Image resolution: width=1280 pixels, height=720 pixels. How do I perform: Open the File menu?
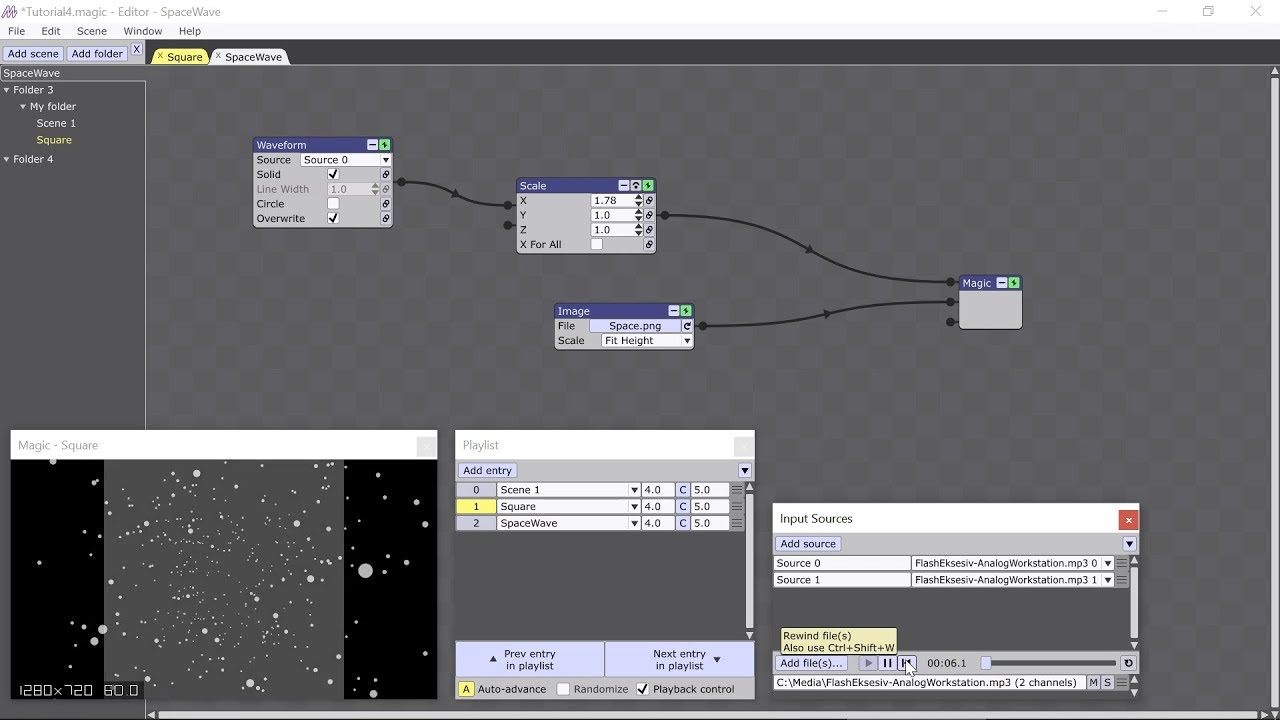pyautogui.click(x=16, y=31)
